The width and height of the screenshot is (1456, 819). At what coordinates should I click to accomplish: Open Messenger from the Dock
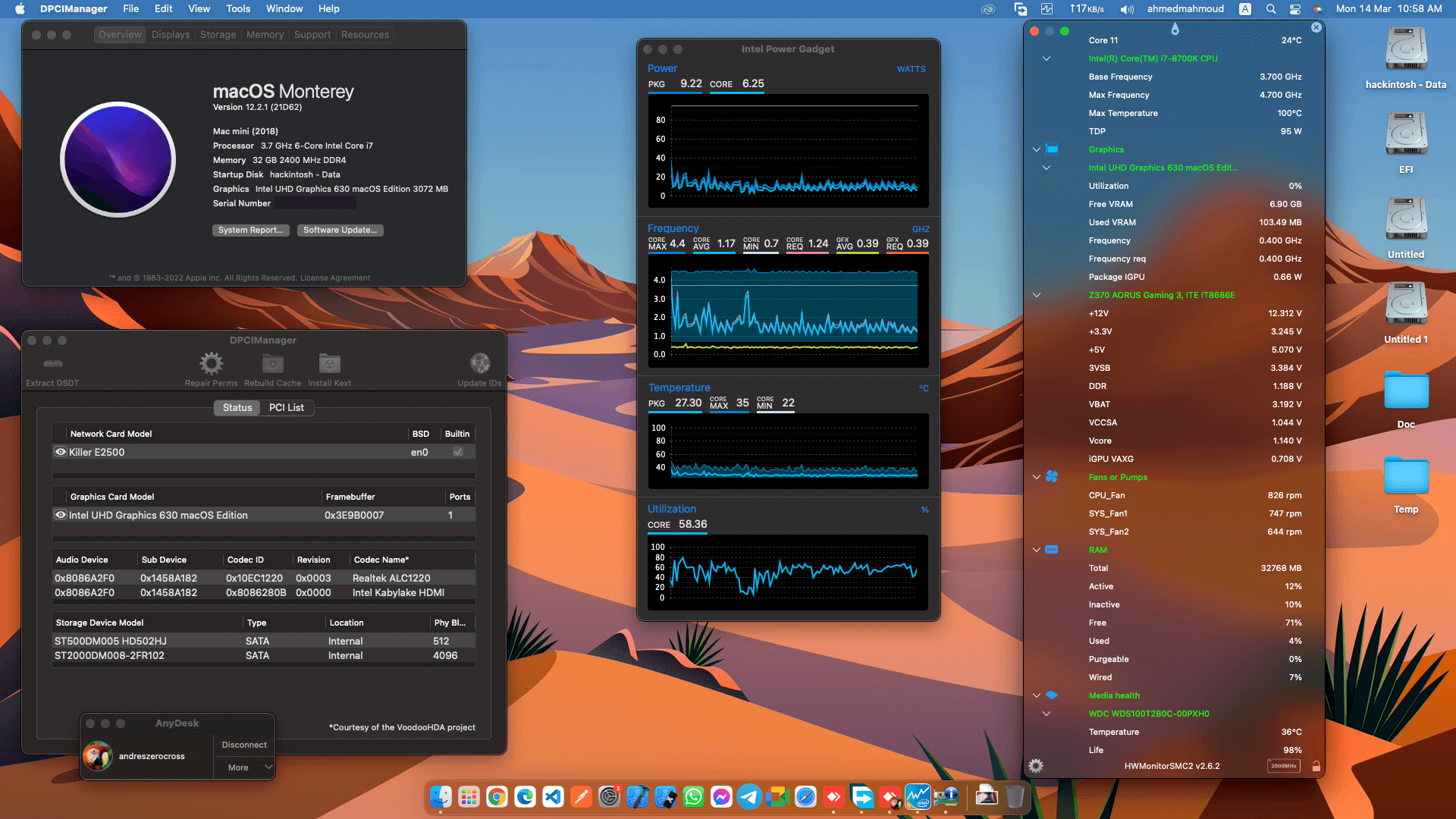[721, 796]
